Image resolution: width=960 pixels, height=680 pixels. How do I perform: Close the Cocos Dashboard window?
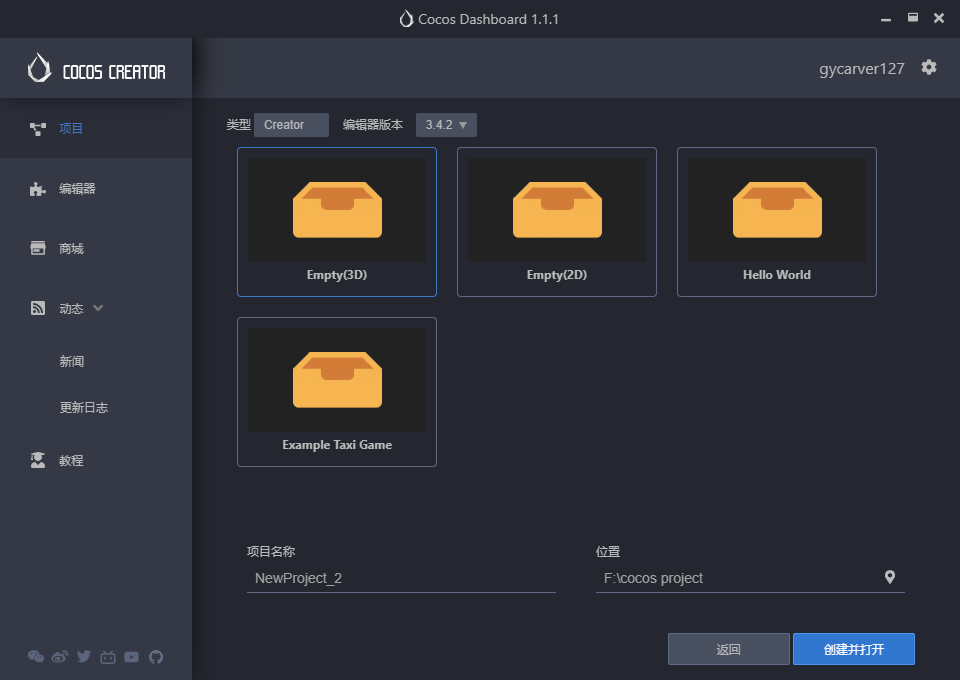tap(939, 18)
